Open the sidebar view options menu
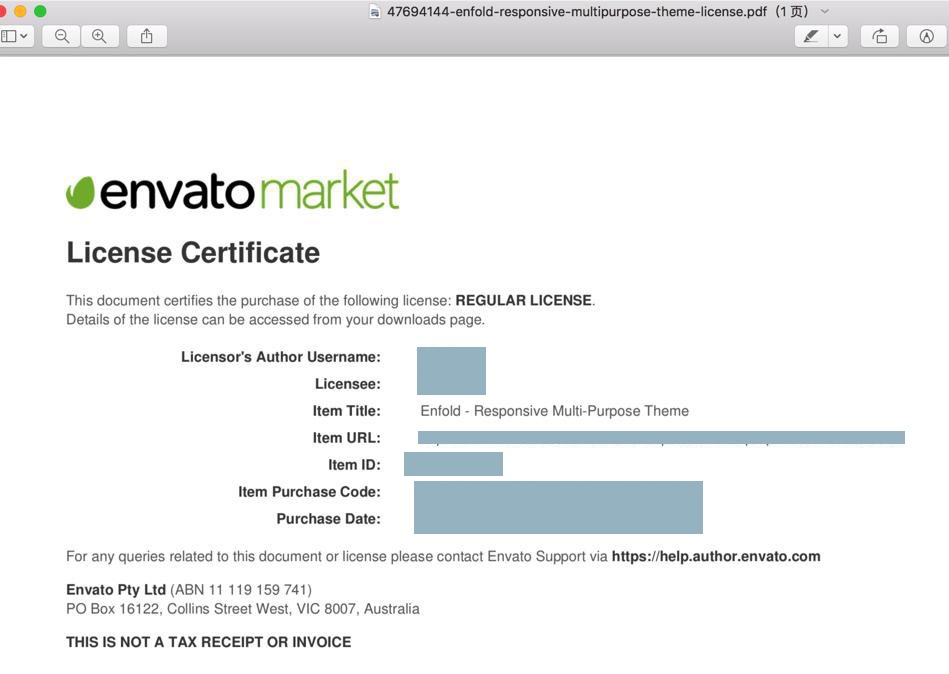The width and height of the screenshot is (949, 674). 15,36
